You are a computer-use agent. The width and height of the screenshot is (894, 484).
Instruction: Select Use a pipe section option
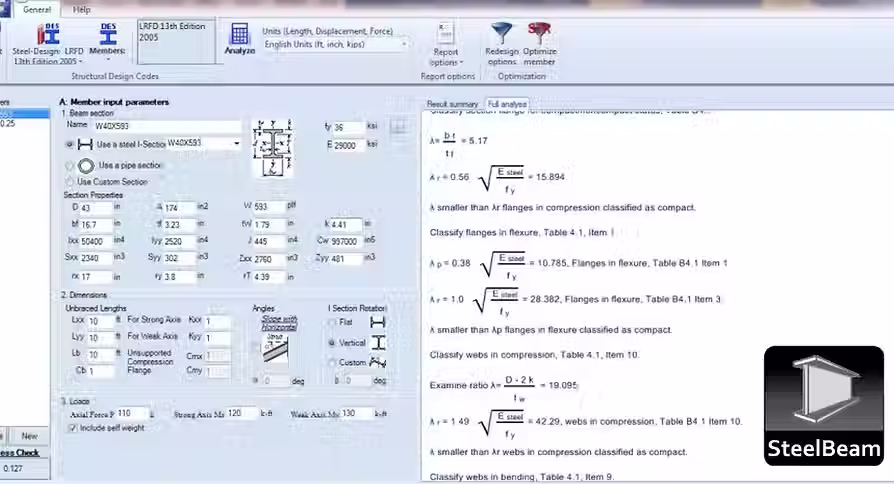pos(70,166)
